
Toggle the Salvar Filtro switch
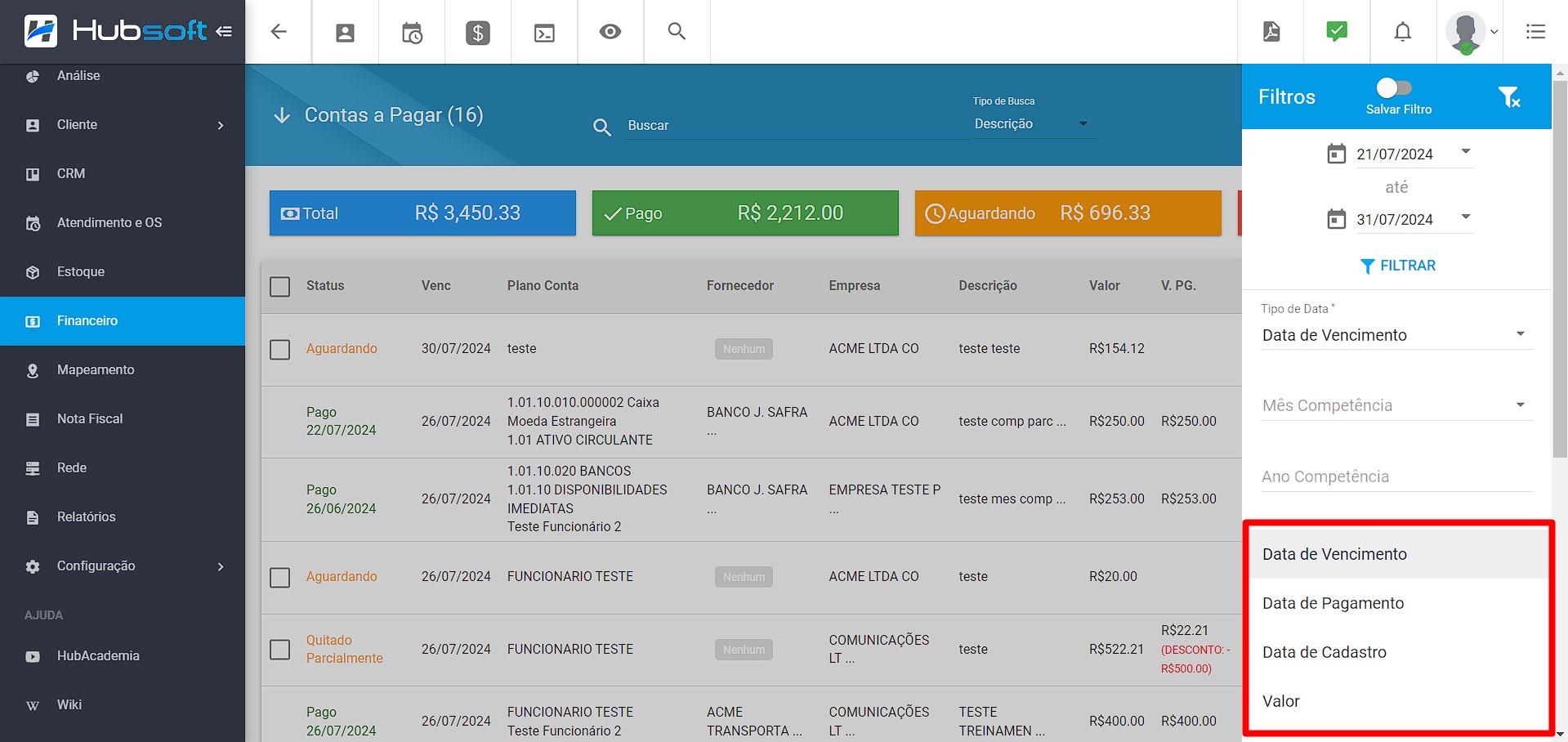click(1394, 87)
